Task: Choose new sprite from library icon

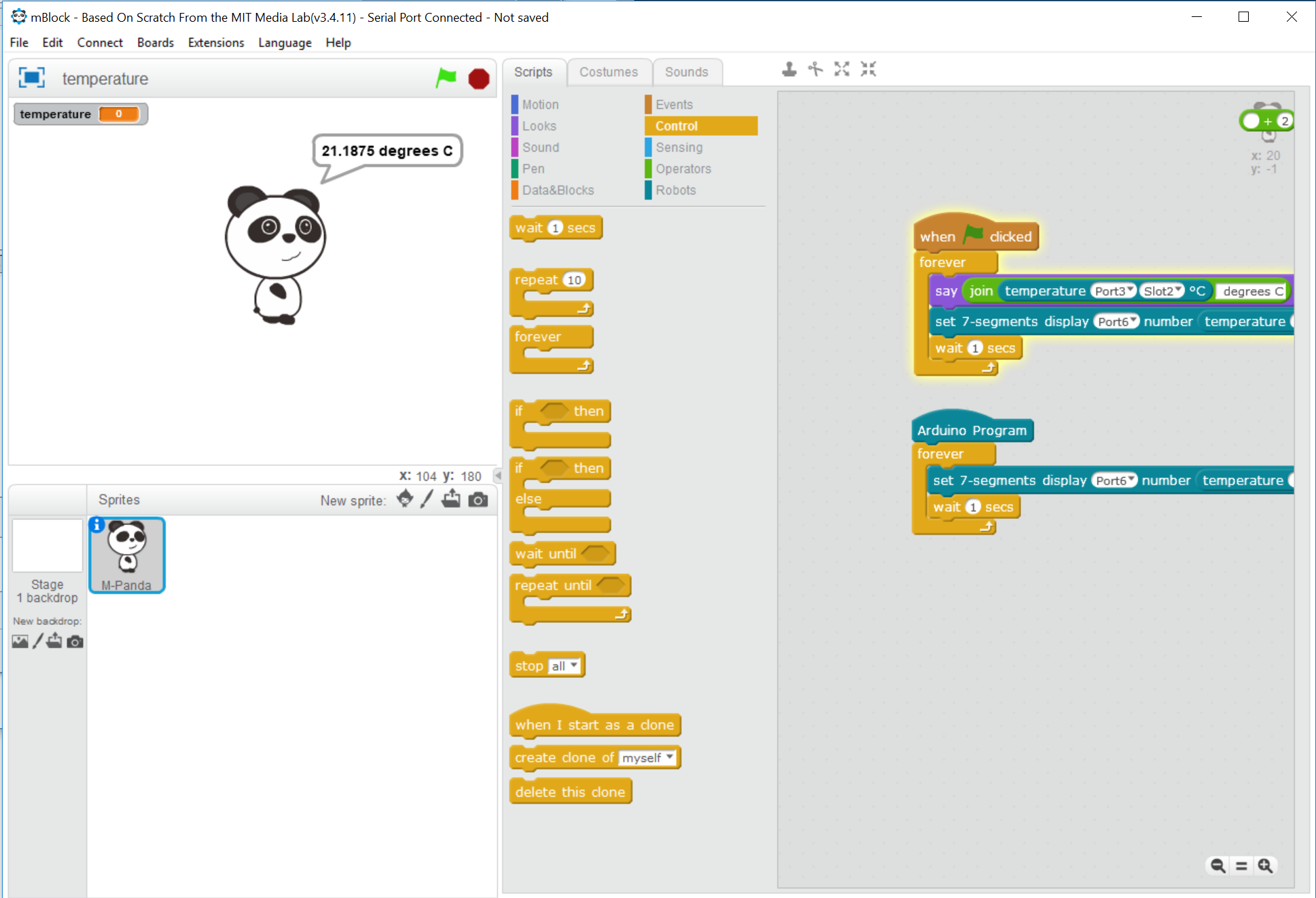Action: click(405, 499)
